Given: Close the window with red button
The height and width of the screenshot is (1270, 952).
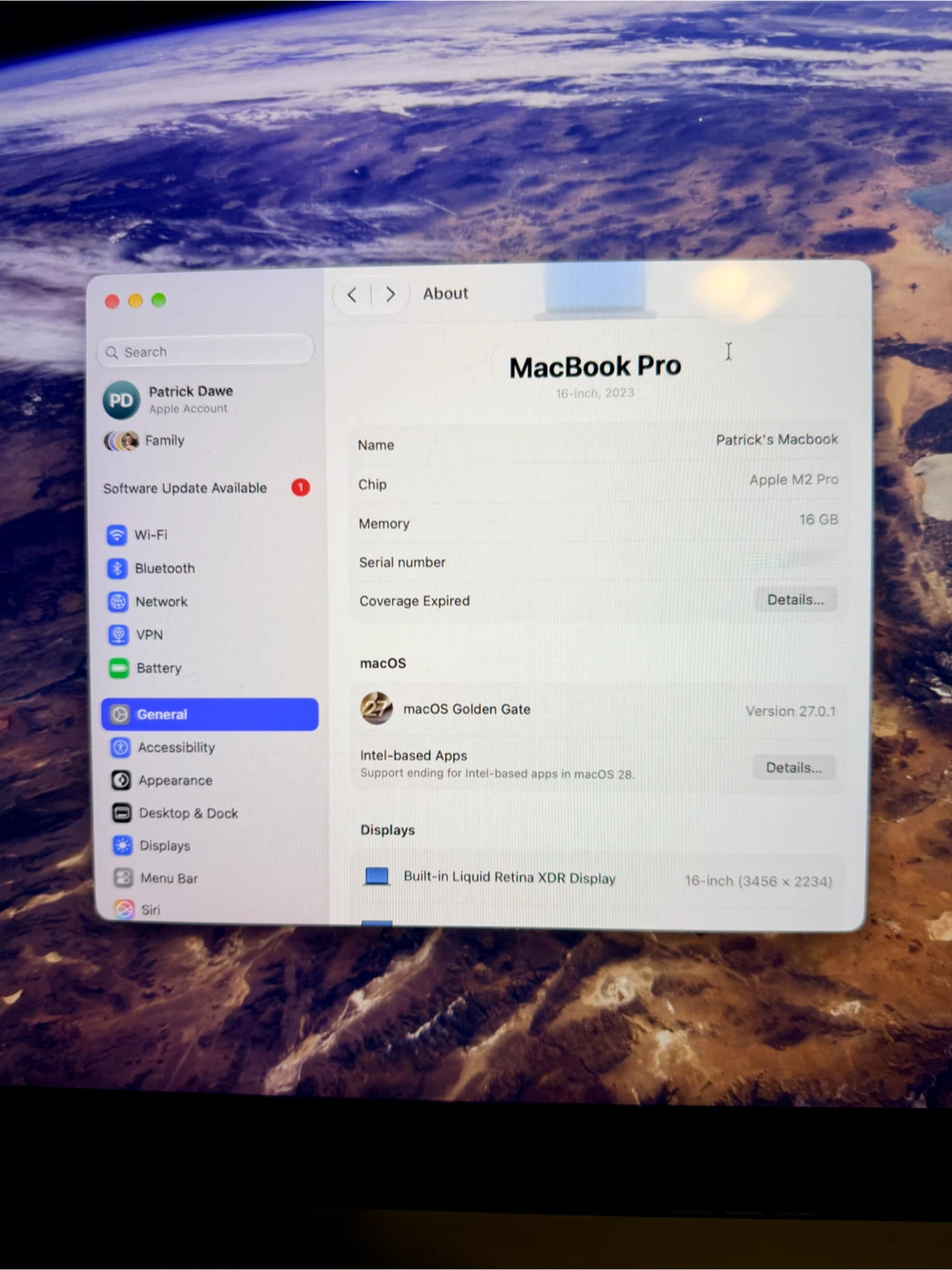Looking at the screenshot, I should click(x=112, y=302).
